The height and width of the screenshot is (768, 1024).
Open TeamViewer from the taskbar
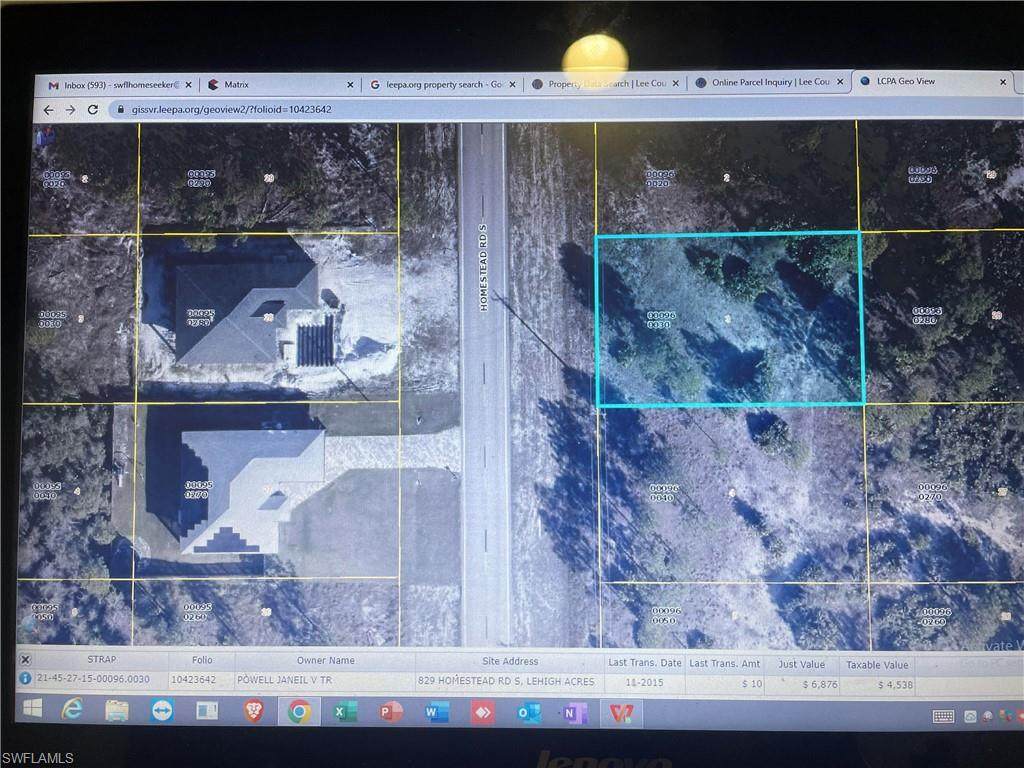161,710
